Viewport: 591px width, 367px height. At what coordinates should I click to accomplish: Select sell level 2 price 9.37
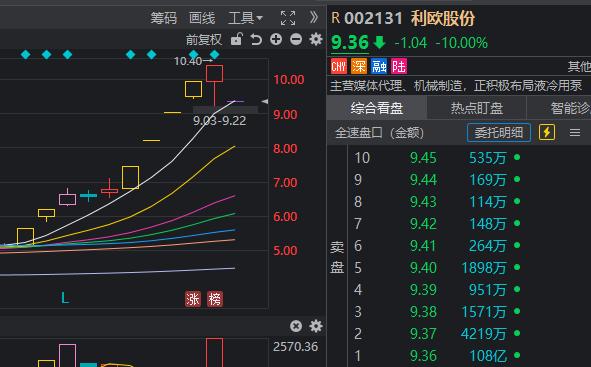click(x=423, y=334)
